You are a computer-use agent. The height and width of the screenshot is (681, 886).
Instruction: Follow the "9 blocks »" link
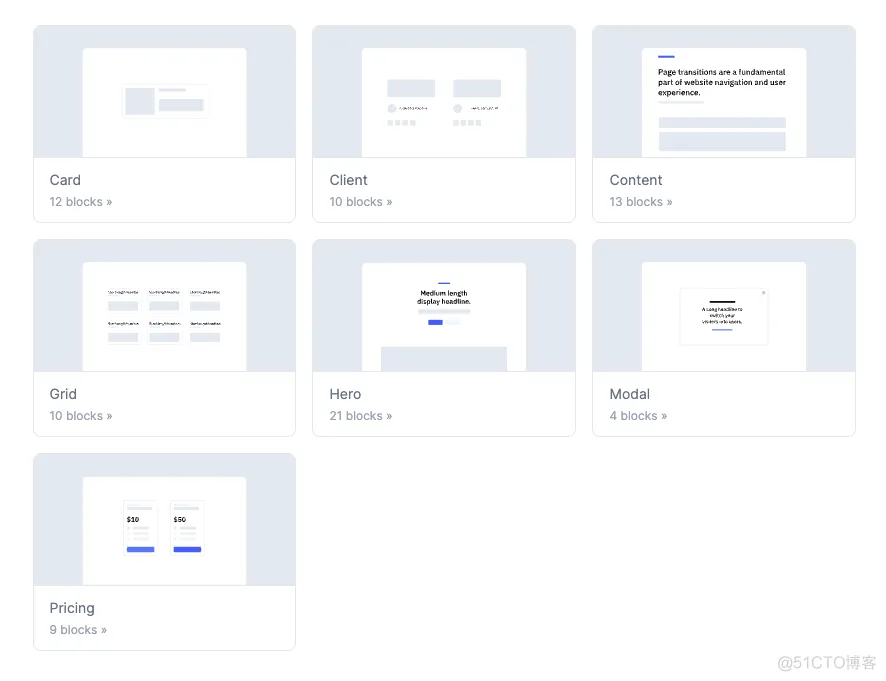[78, 630]
